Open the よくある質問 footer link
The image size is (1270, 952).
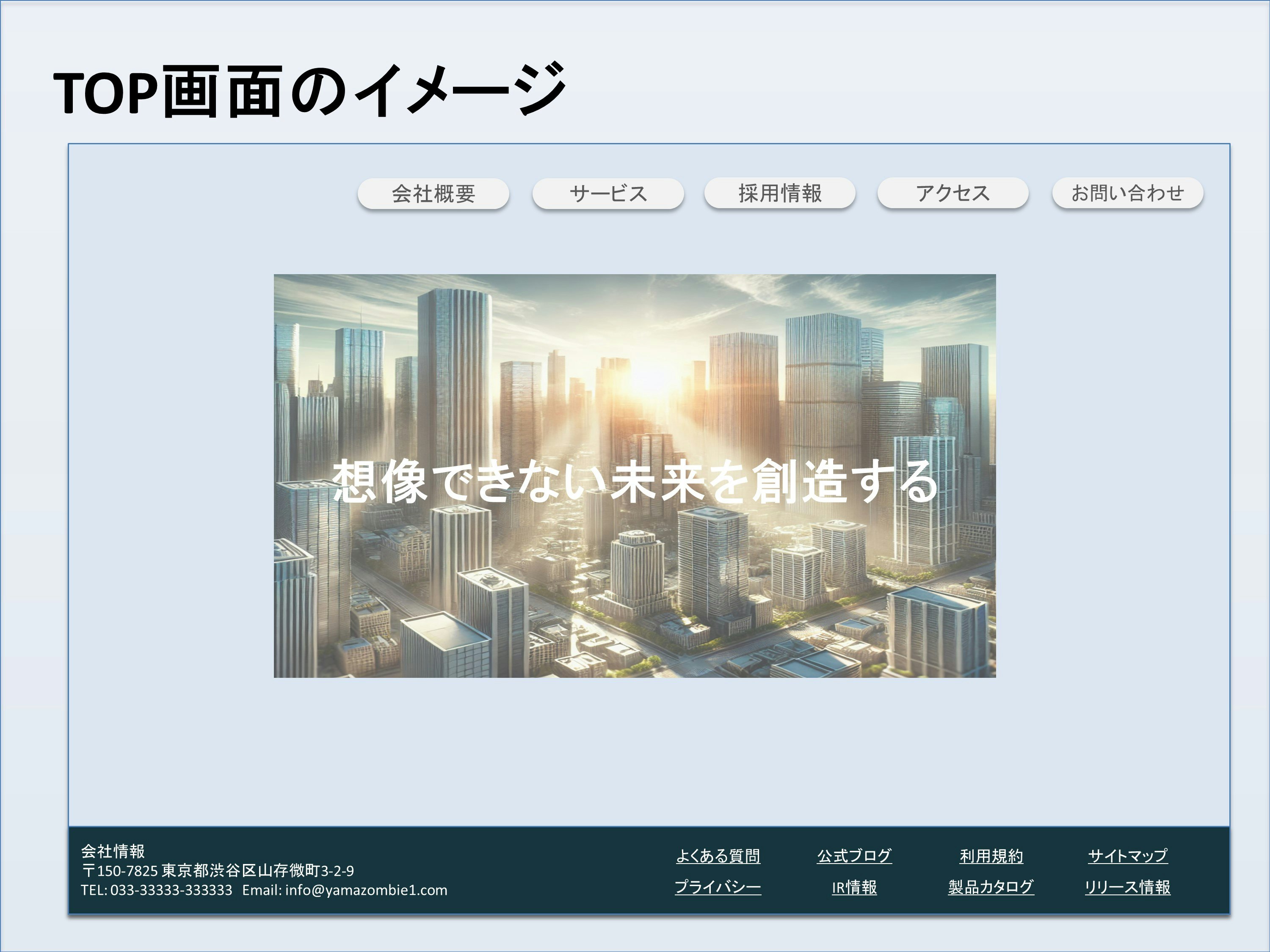[718, 856]
